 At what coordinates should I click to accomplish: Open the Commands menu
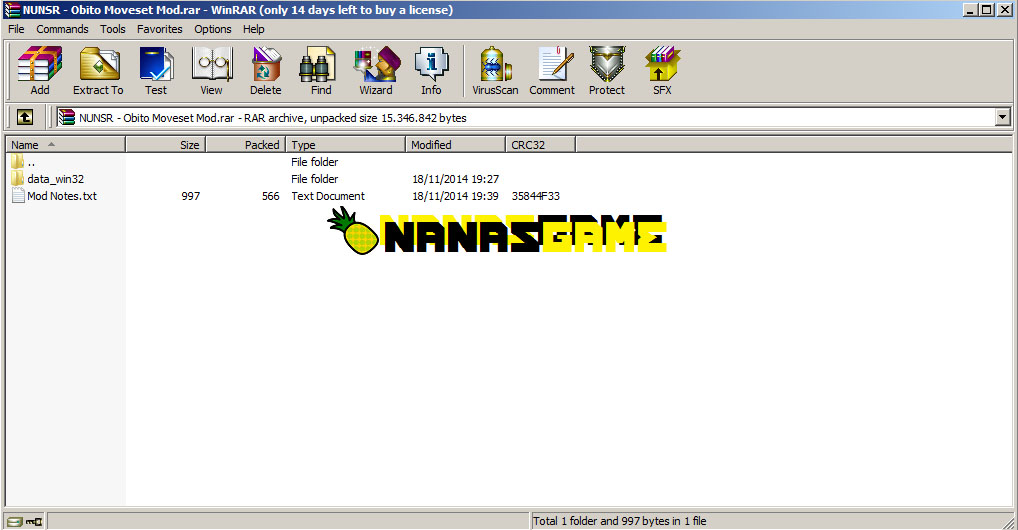point(62,29)
